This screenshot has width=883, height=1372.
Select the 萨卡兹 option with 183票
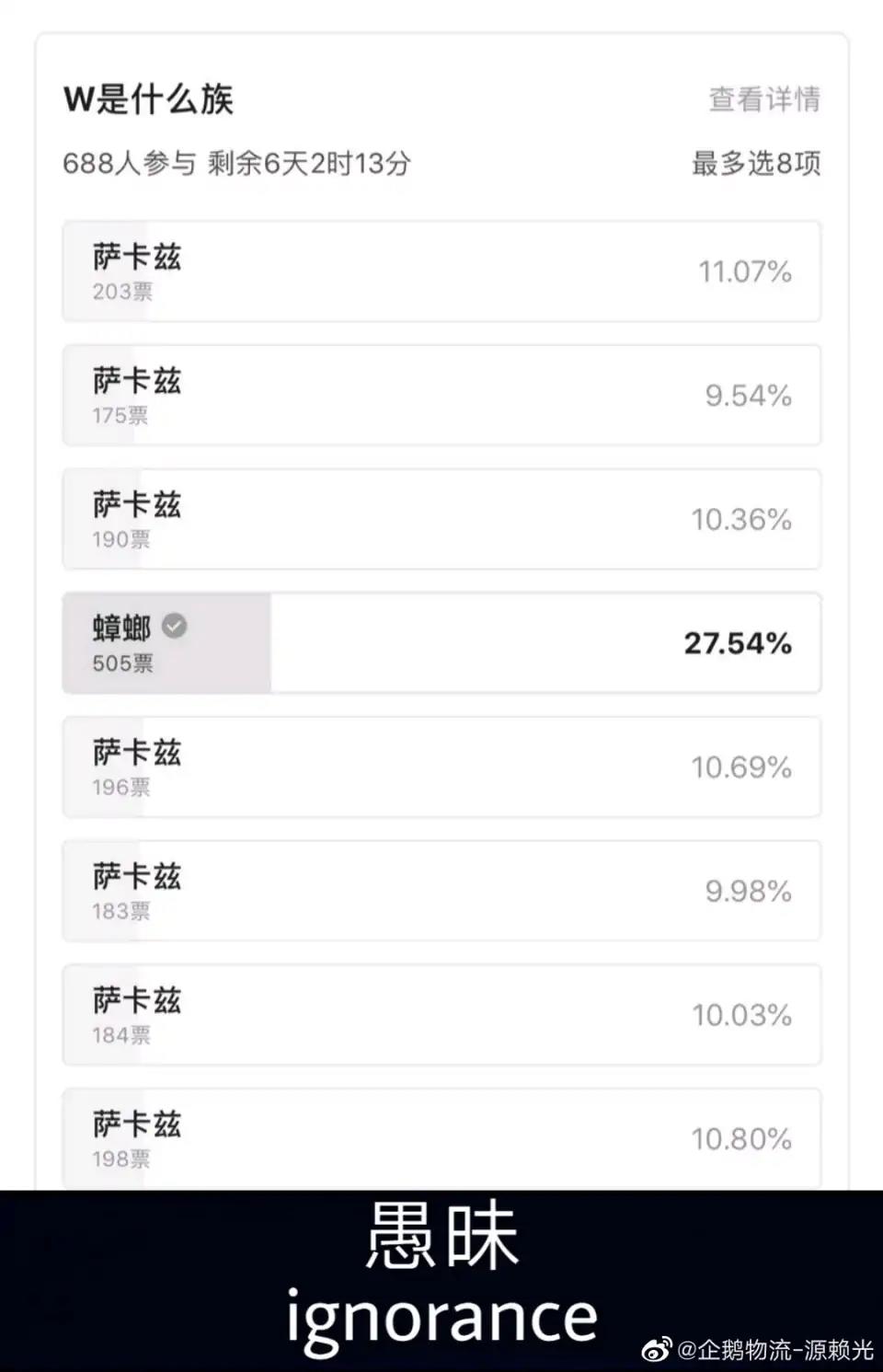(441, 891)
